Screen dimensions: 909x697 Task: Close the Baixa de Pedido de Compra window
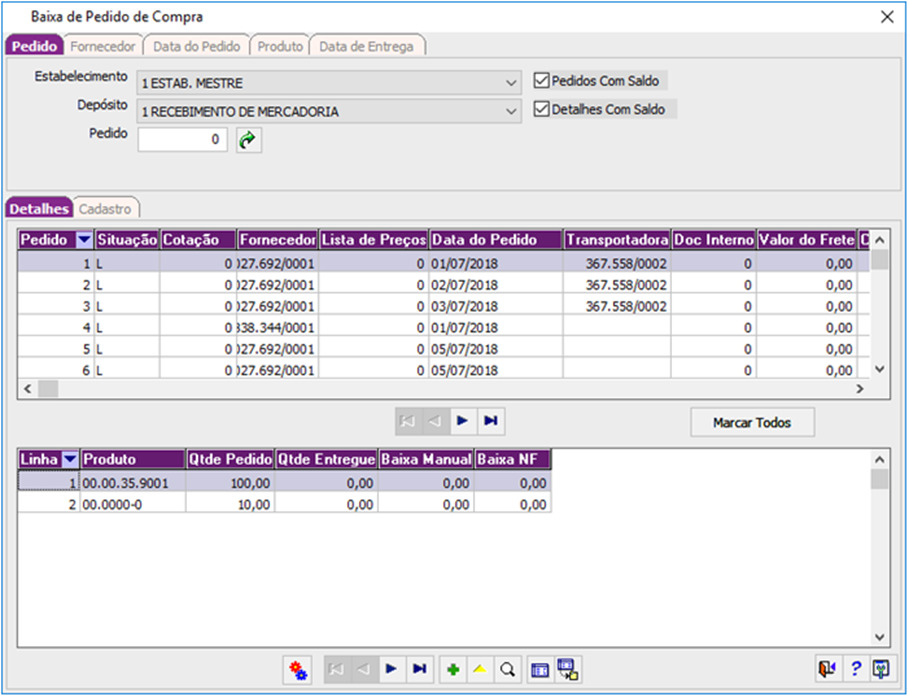[x=887, y=17]
